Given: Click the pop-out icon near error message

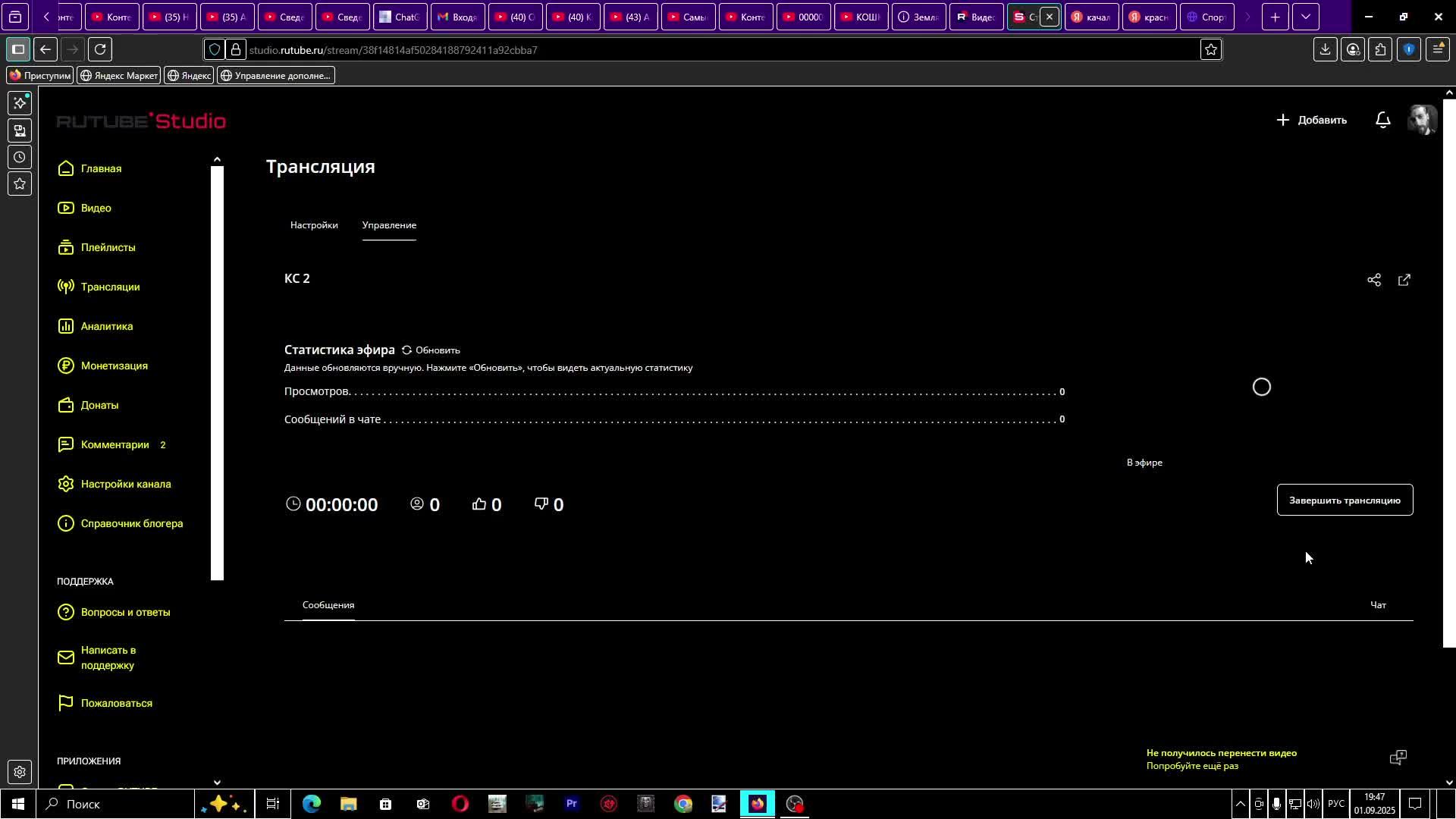Looking at the screenshot, I should pyautogui.click(x=1398, y=758).
